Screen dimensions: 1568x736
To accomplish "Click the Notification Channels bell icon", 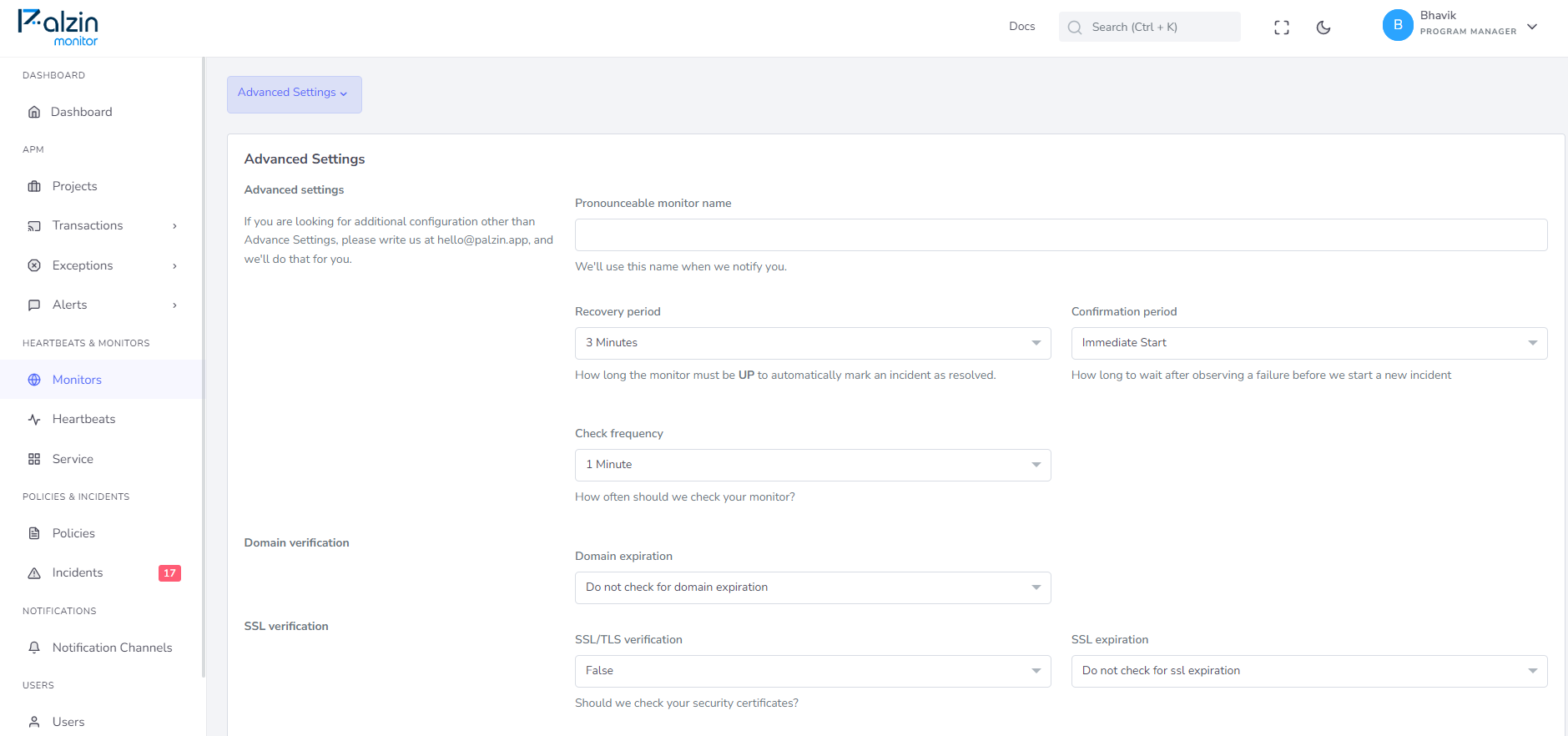I will coord(34,648).
